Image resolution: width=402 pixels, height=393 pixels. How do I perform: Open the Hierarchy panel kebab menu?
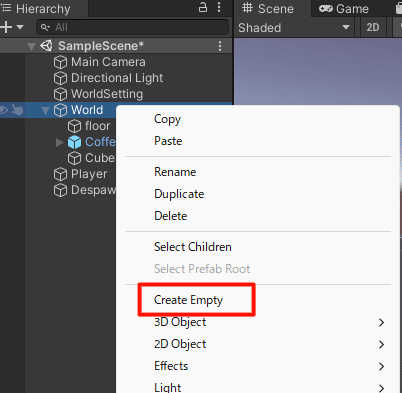[219, 7]
